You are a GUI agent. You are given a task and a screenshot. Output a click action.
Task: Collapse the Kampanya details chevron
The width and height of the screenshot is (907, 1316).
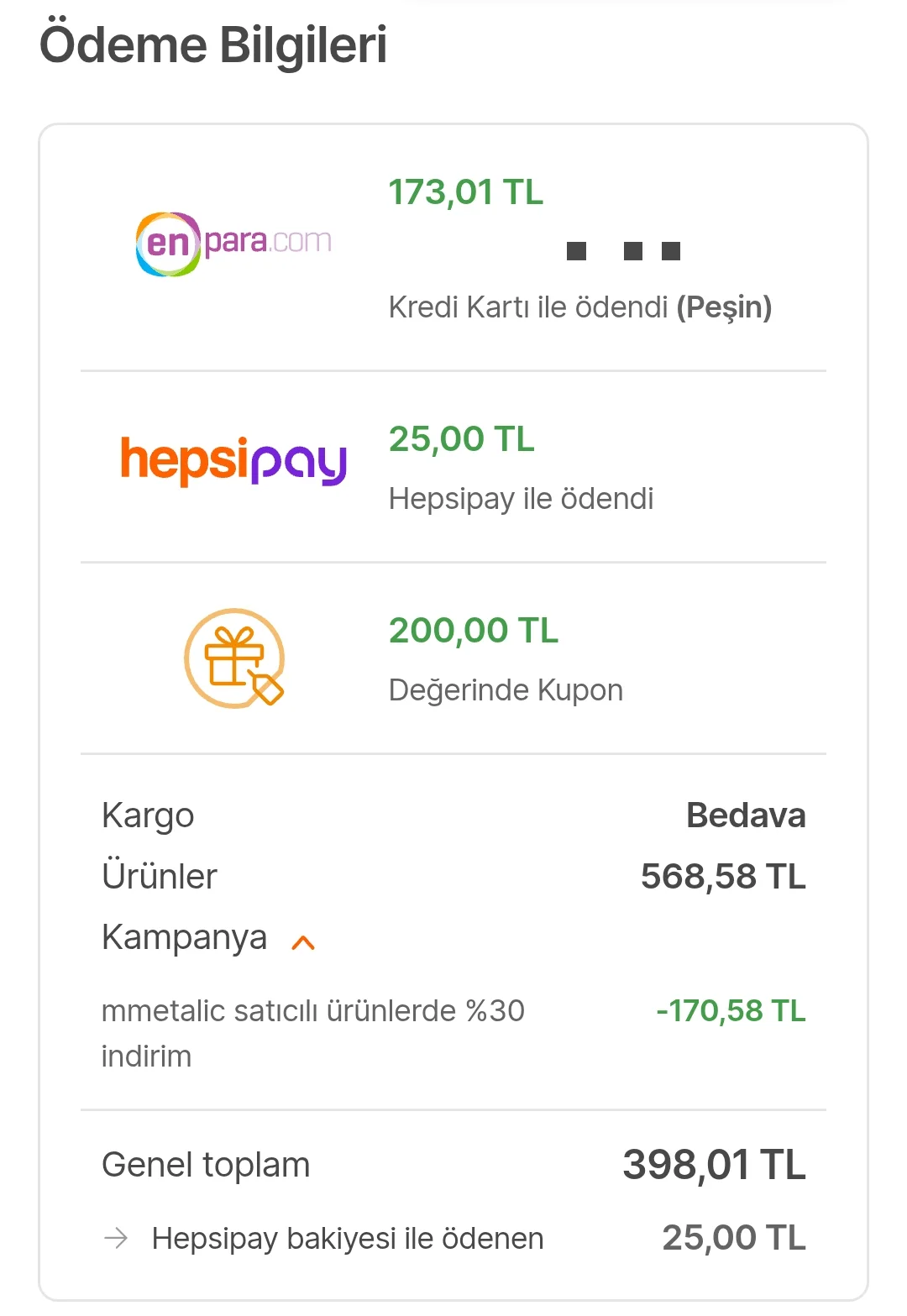(303, 942)
